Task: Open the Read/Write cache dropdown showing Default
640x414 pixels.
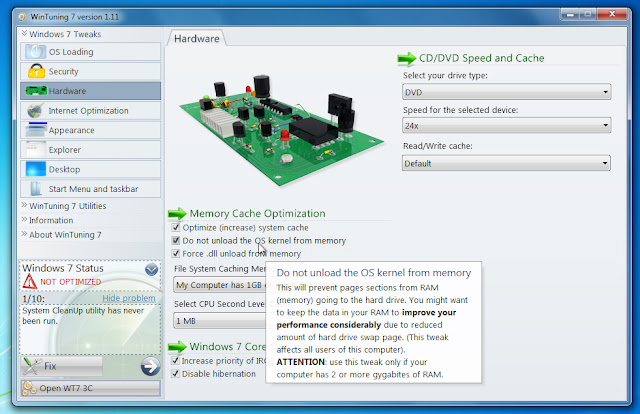Action: tap(506, 163)
